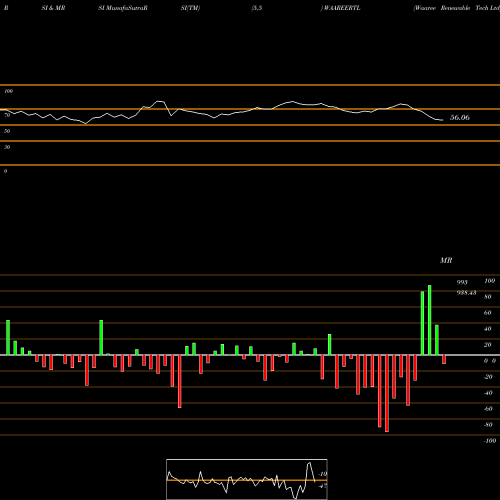Click the last red bar at chart's right end
This screenshot has width=500, height=500.
coord(444,359)
